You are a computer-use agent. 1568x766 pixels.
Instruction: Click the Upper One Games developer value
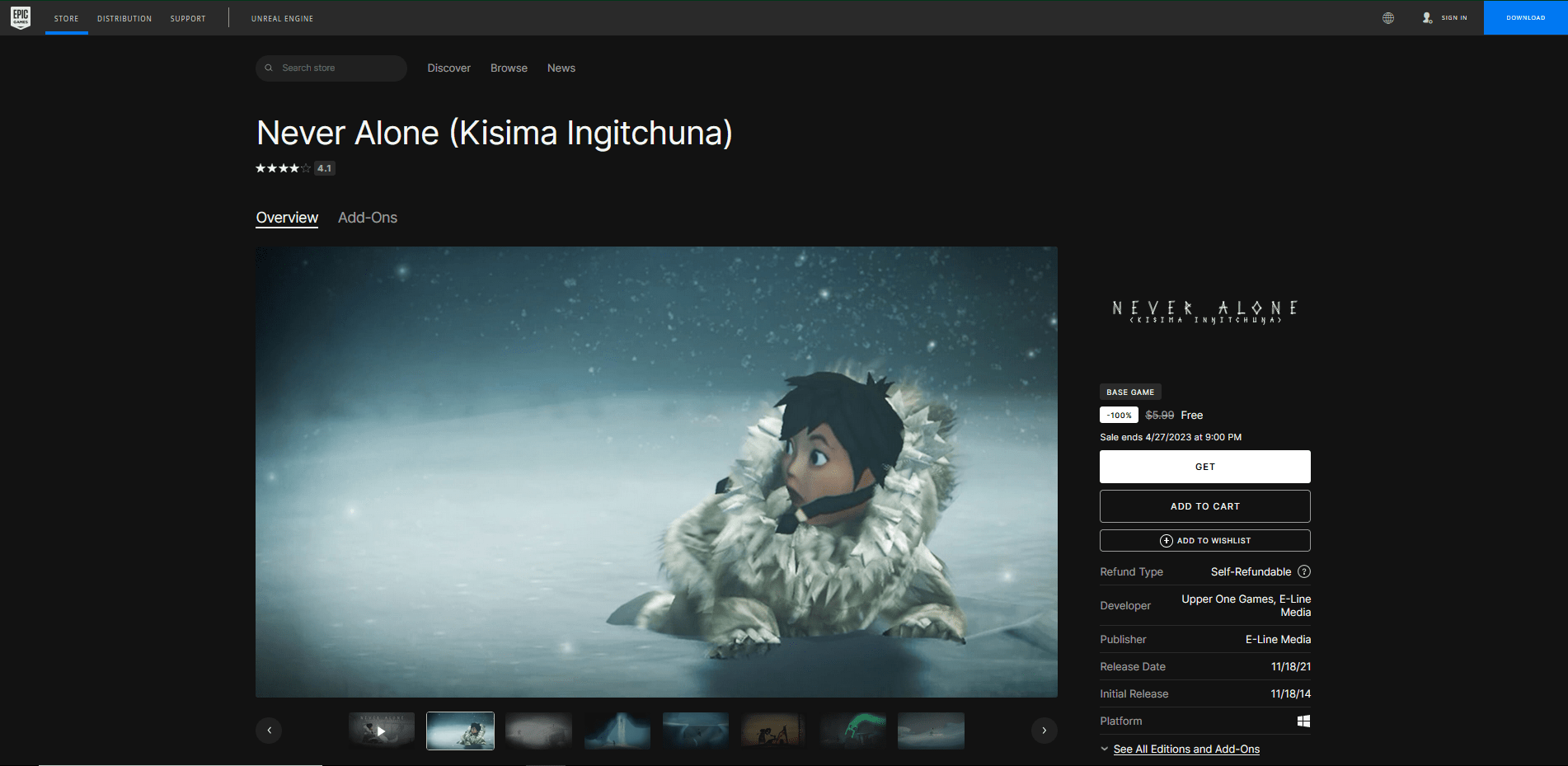point(1246,606)
